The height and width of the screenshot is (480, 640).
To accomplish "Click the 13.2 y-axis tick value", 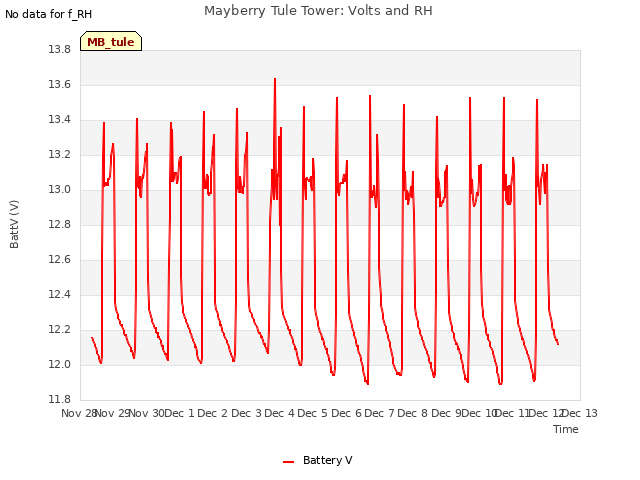I will point(60,155).
